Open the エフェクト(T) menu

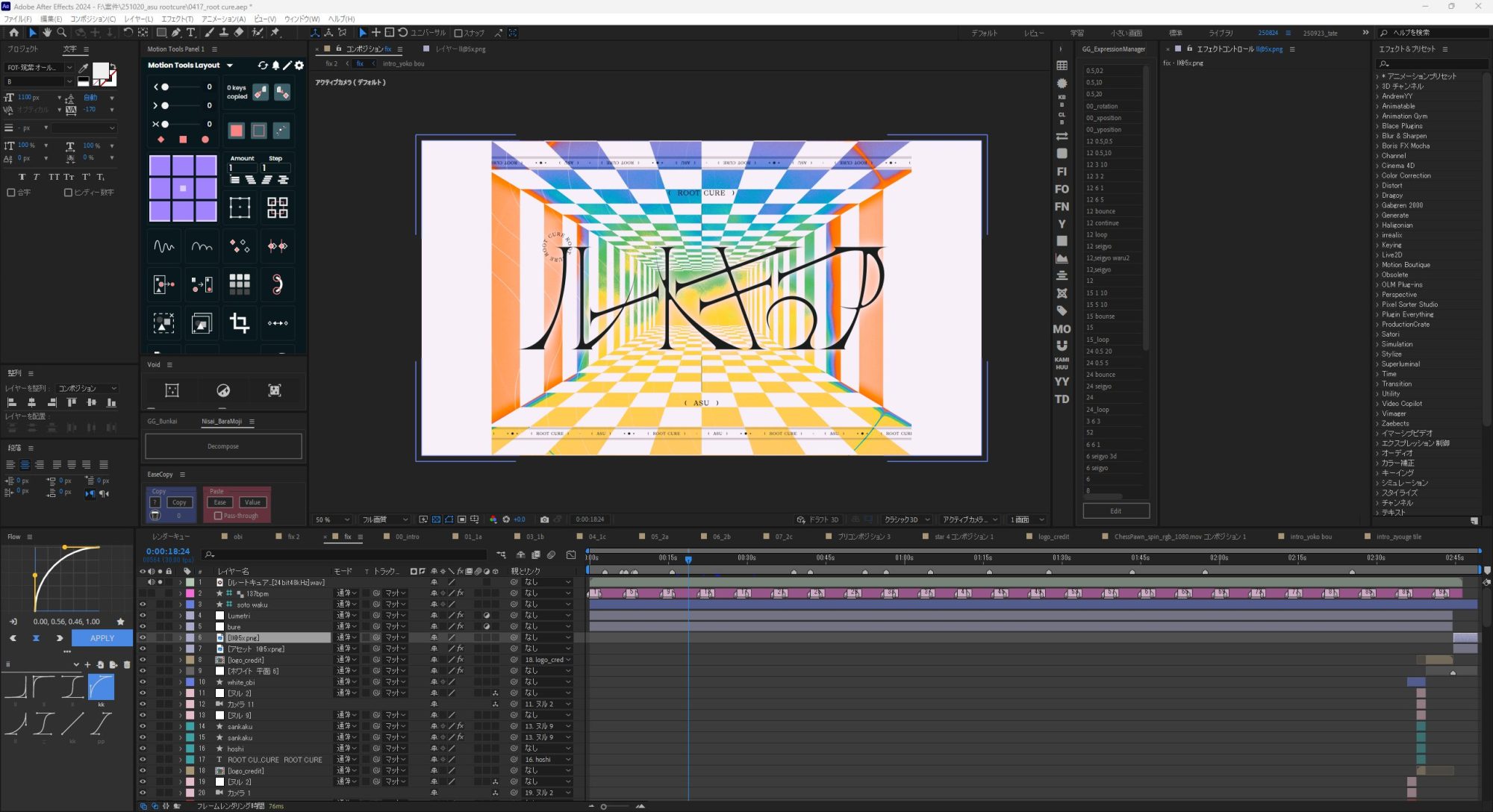(x=177, y=19)
